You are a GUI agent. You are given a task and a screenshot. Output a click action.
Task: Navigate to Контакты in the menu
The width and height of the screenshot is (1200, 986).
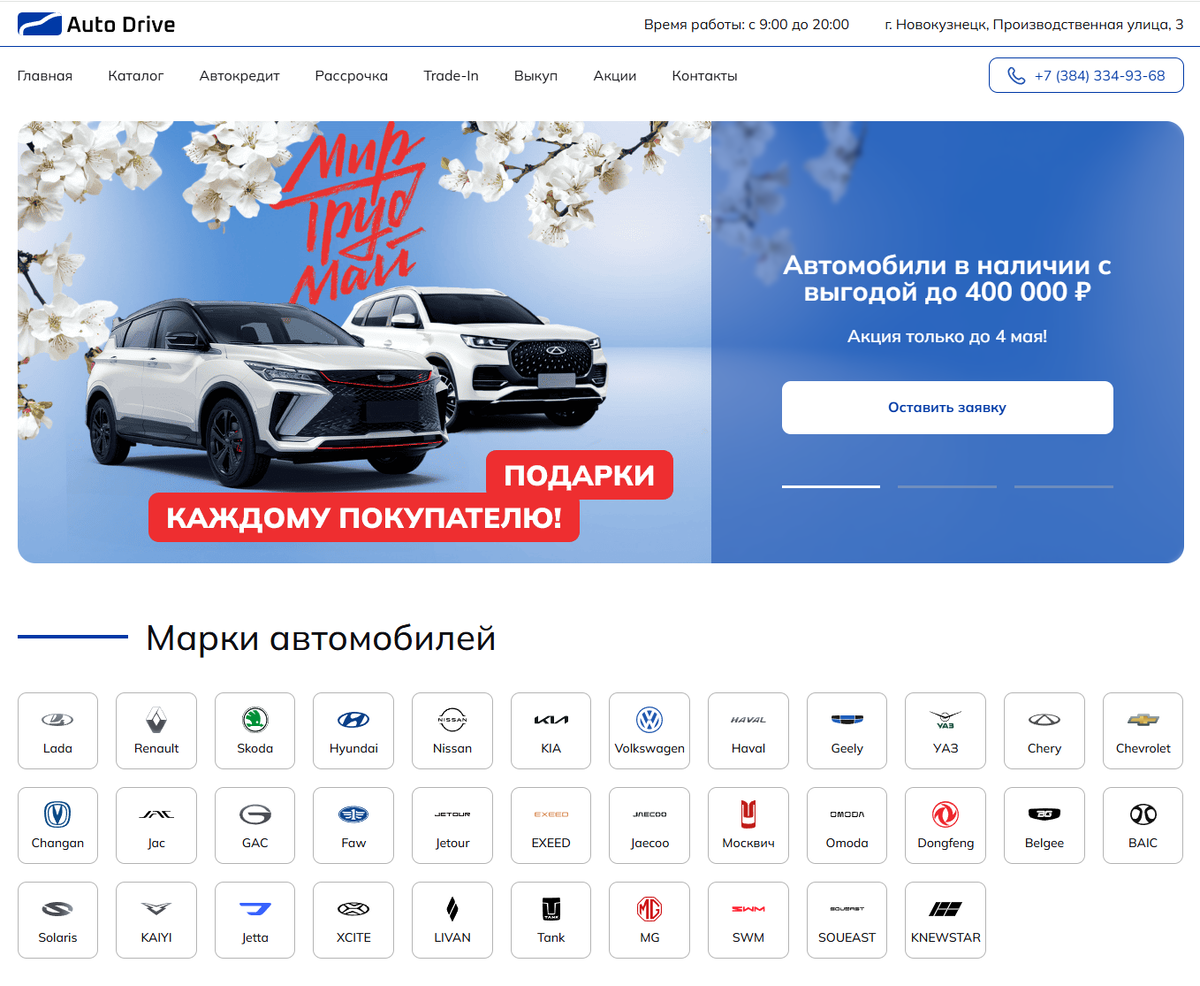[x=705, y=76]
